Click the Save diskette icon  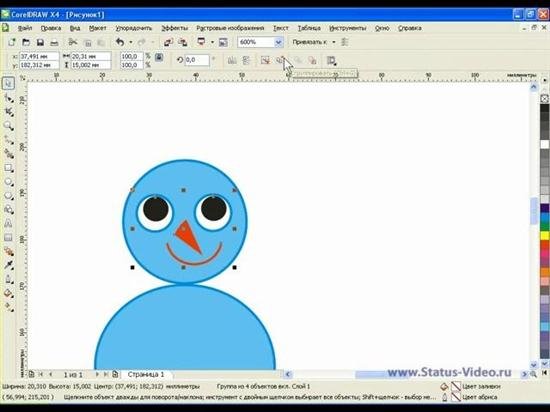[40, 42]
